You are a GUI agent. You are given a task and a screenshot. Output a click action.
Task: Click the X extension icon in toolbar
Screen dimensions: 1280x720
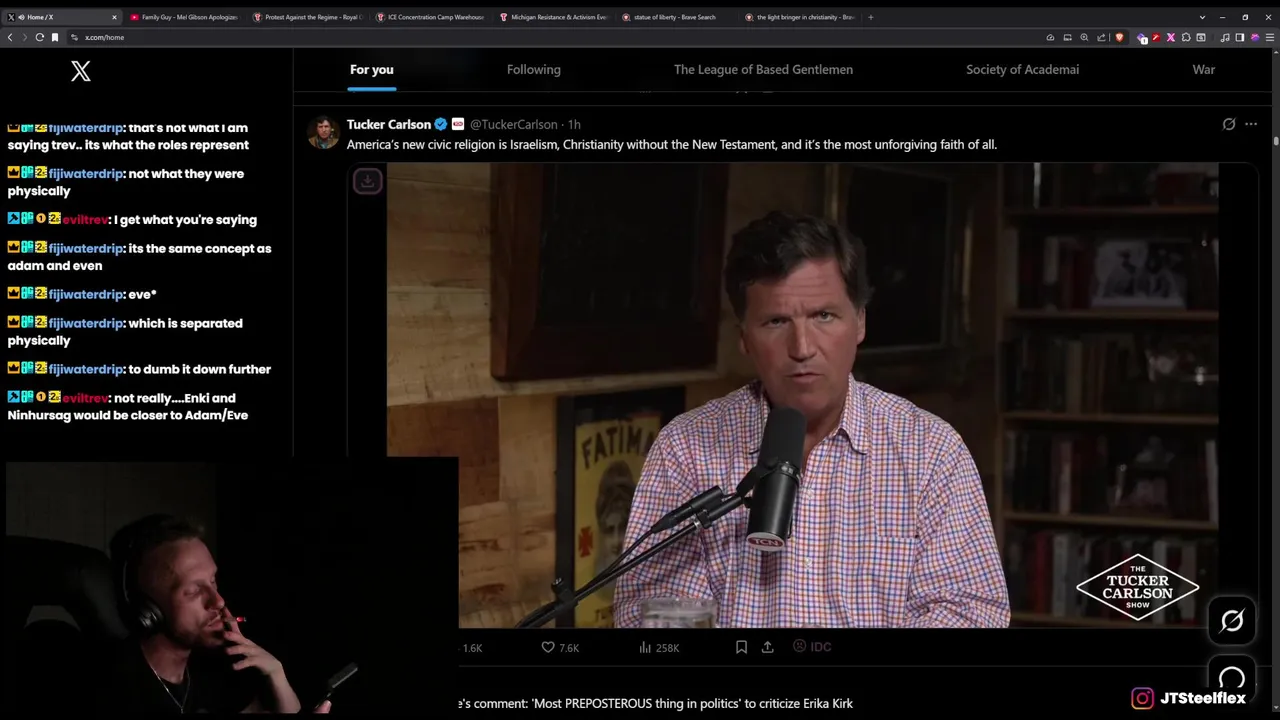(1171, 37)
